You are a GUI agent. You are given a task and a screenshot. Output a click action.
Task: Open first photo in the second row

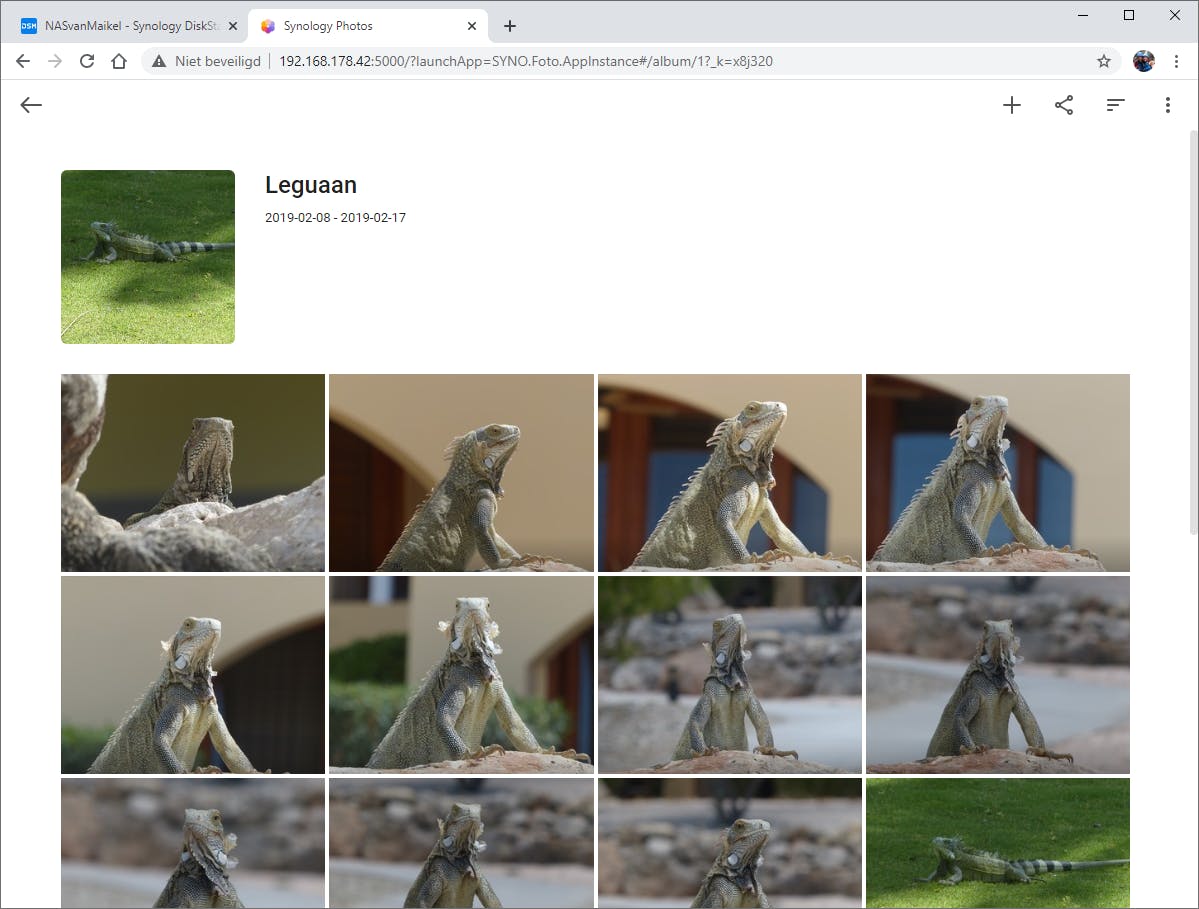point(193,675)
